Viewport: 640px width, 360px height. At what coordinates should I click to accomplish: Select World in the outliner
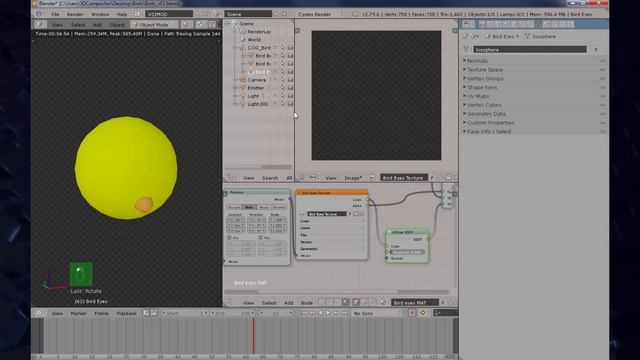(x=254, y=40)
